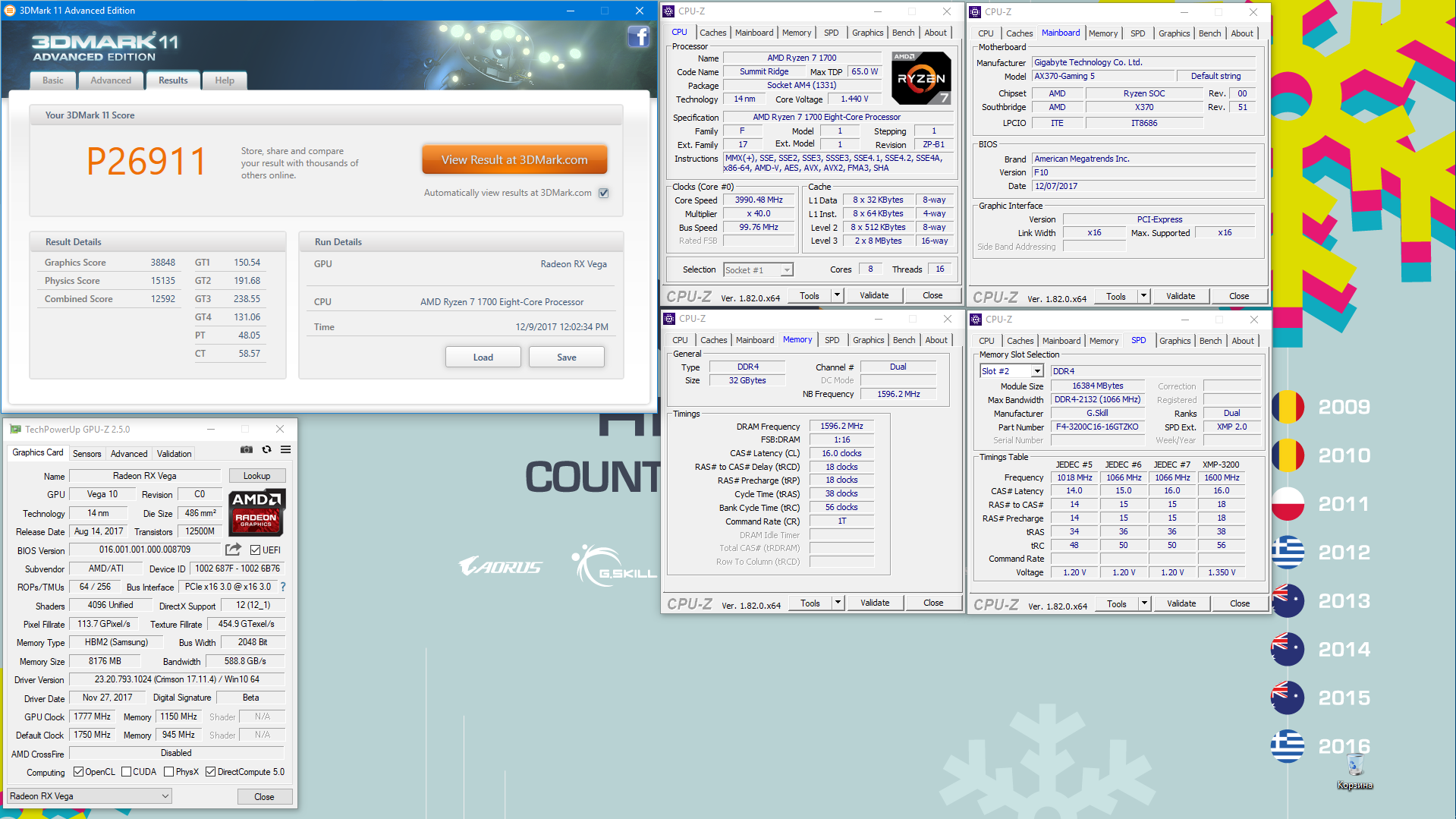Switch to the Basic tab in 3DMark
Screen dimensions: 1456x819
(53, 80)
